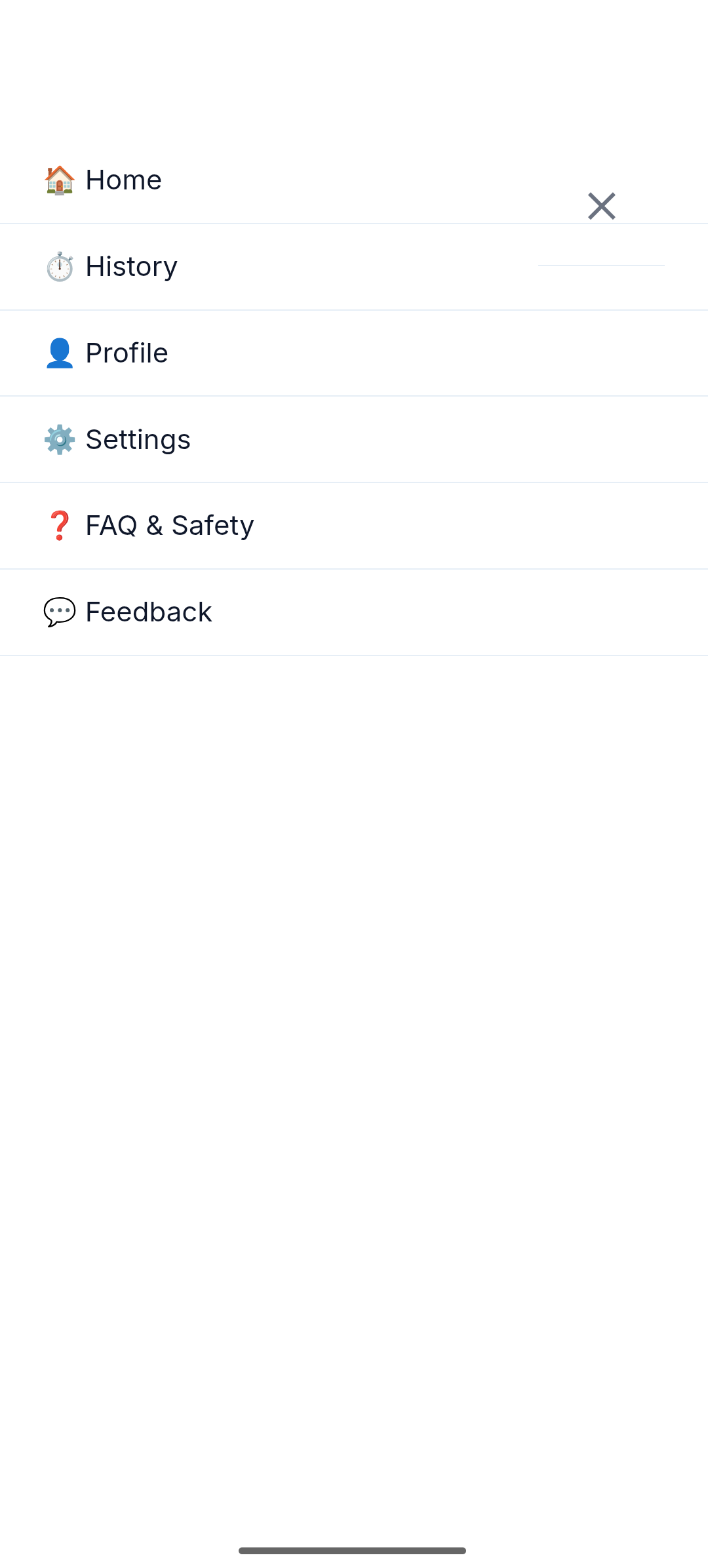Tap the word Profile
Image resolution: width=708 pixels, height=1568 pixels.
127,353
